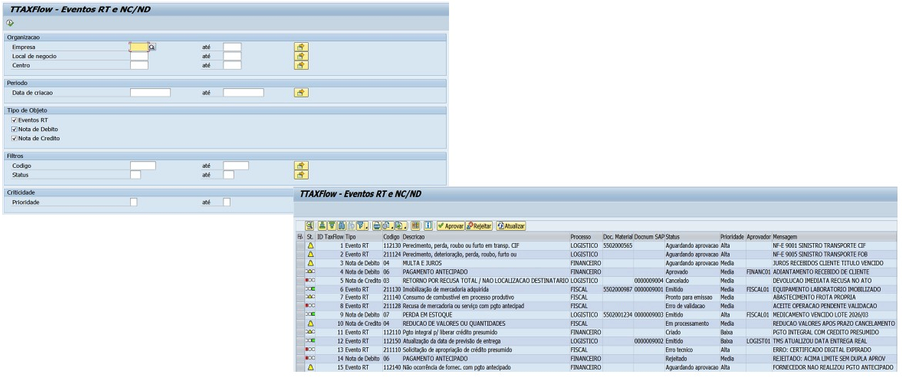Click the Rejeitar button
This screenshot has width=902, height=378.
(x=479, y=226)
